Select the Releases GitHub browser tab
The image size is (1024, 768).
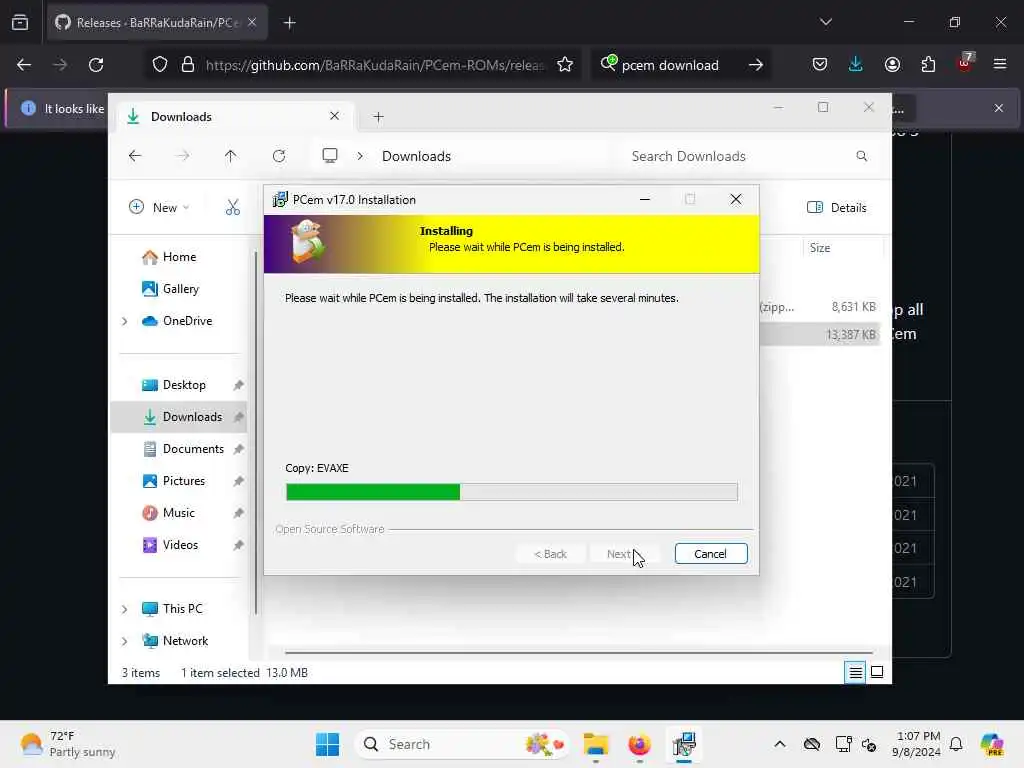point(157,23)
